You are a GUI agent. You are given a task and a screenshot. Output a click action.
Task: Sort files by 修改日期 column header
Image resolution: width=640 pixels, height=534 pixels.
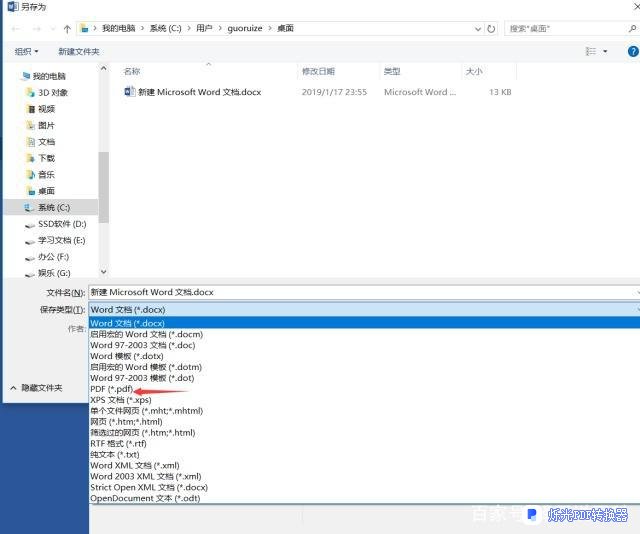pos(318,71)
